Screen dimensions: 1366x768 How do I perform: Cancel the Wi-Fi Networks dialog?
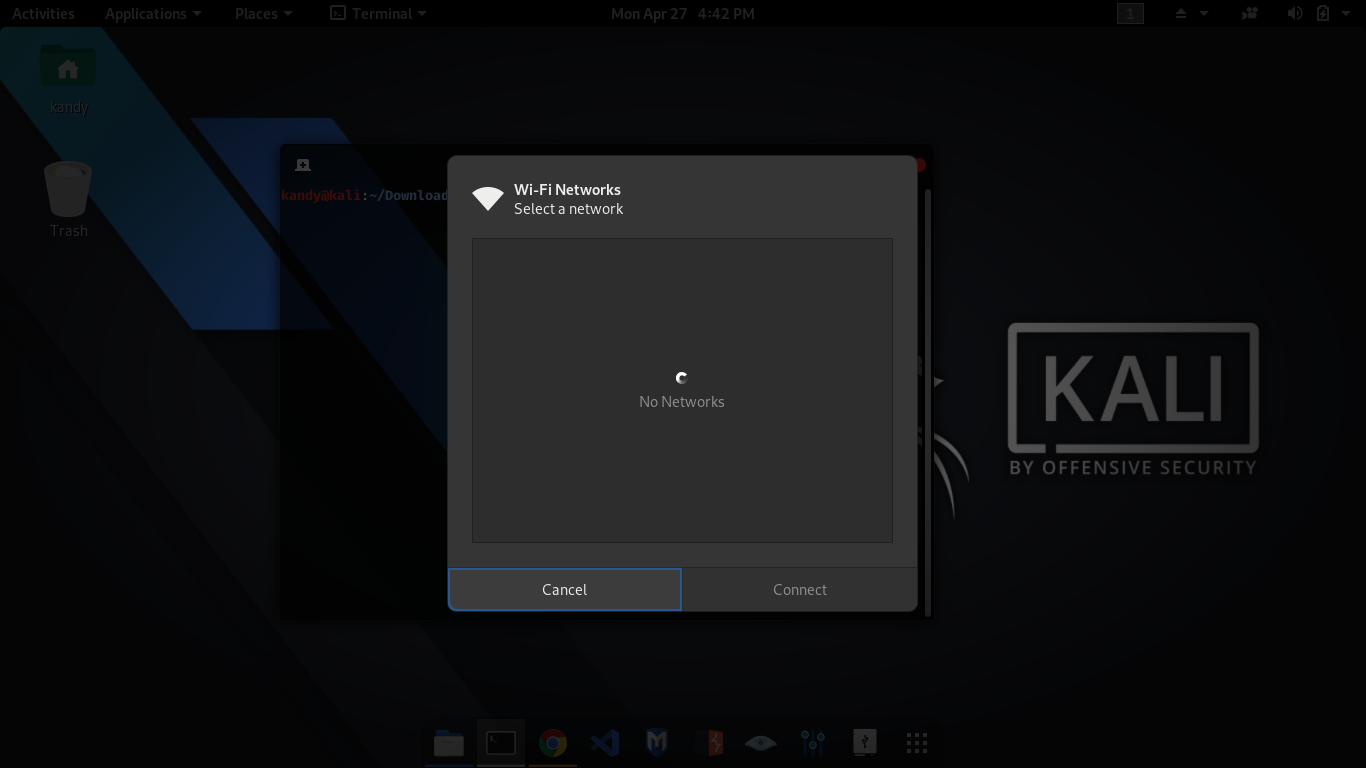coord(564,589)
